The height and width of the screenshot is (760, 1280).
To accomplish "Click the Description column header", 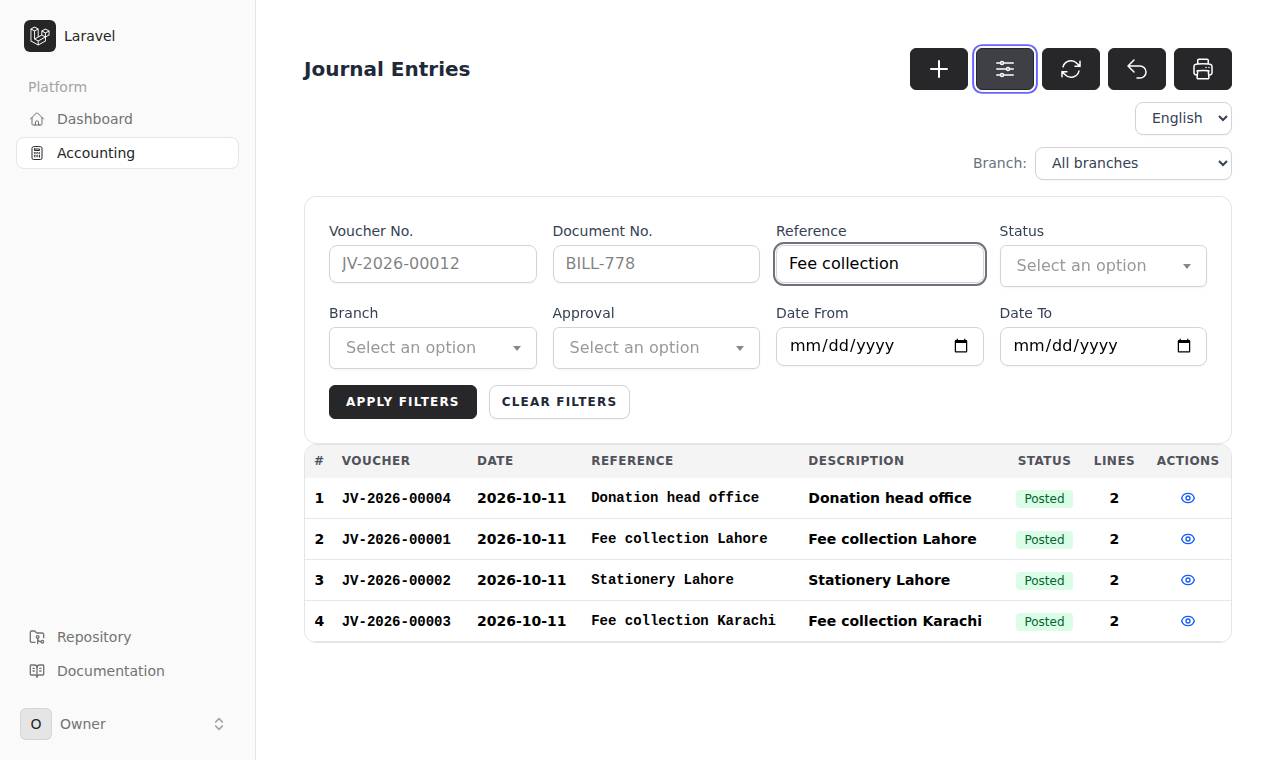I will 856,461.
